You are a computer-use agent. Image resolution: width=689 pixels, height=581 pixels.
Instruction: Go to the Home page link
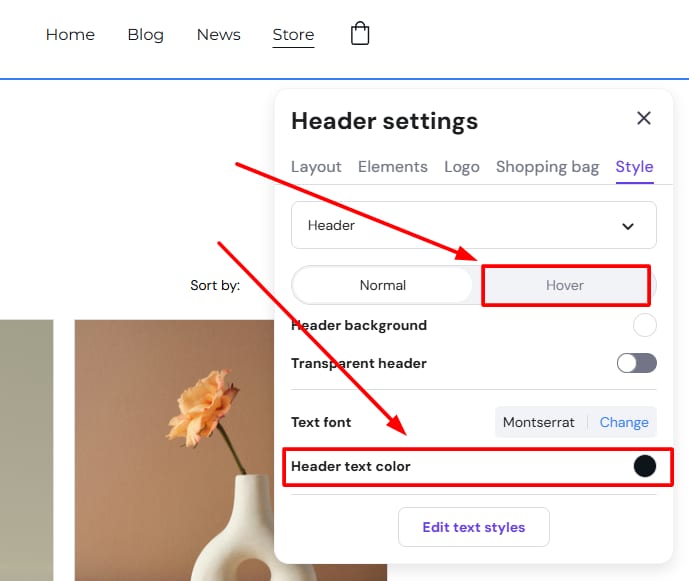click(x=70, y=35)
